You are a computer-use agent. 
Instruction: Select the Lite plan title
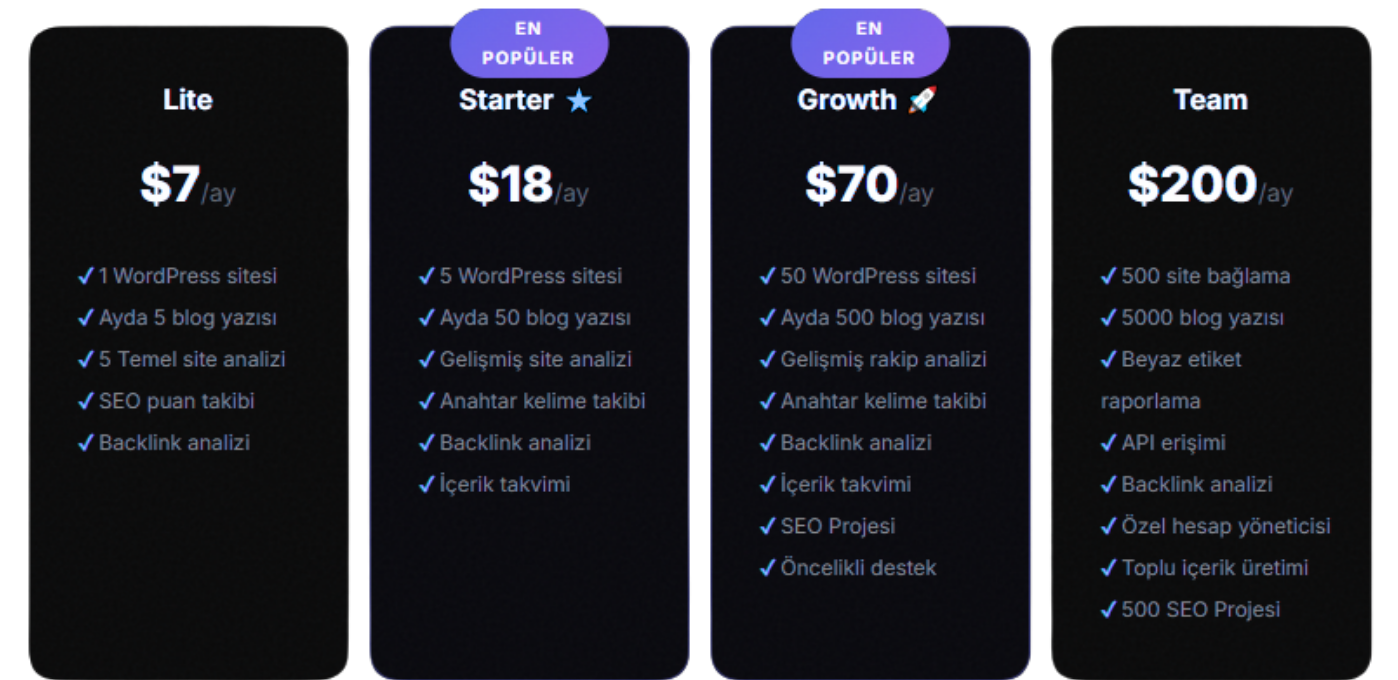point(188,100)
